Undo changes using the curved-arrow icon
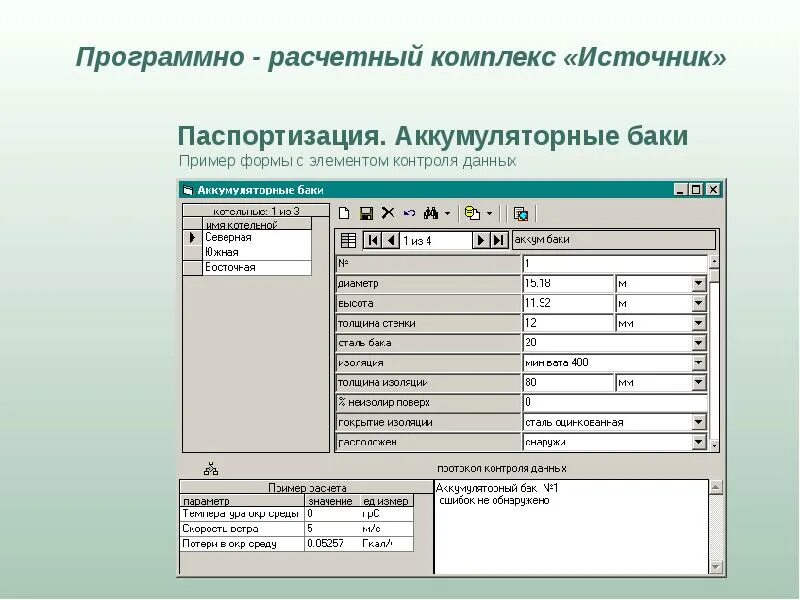The image size is (800, 600). (410, 212)
